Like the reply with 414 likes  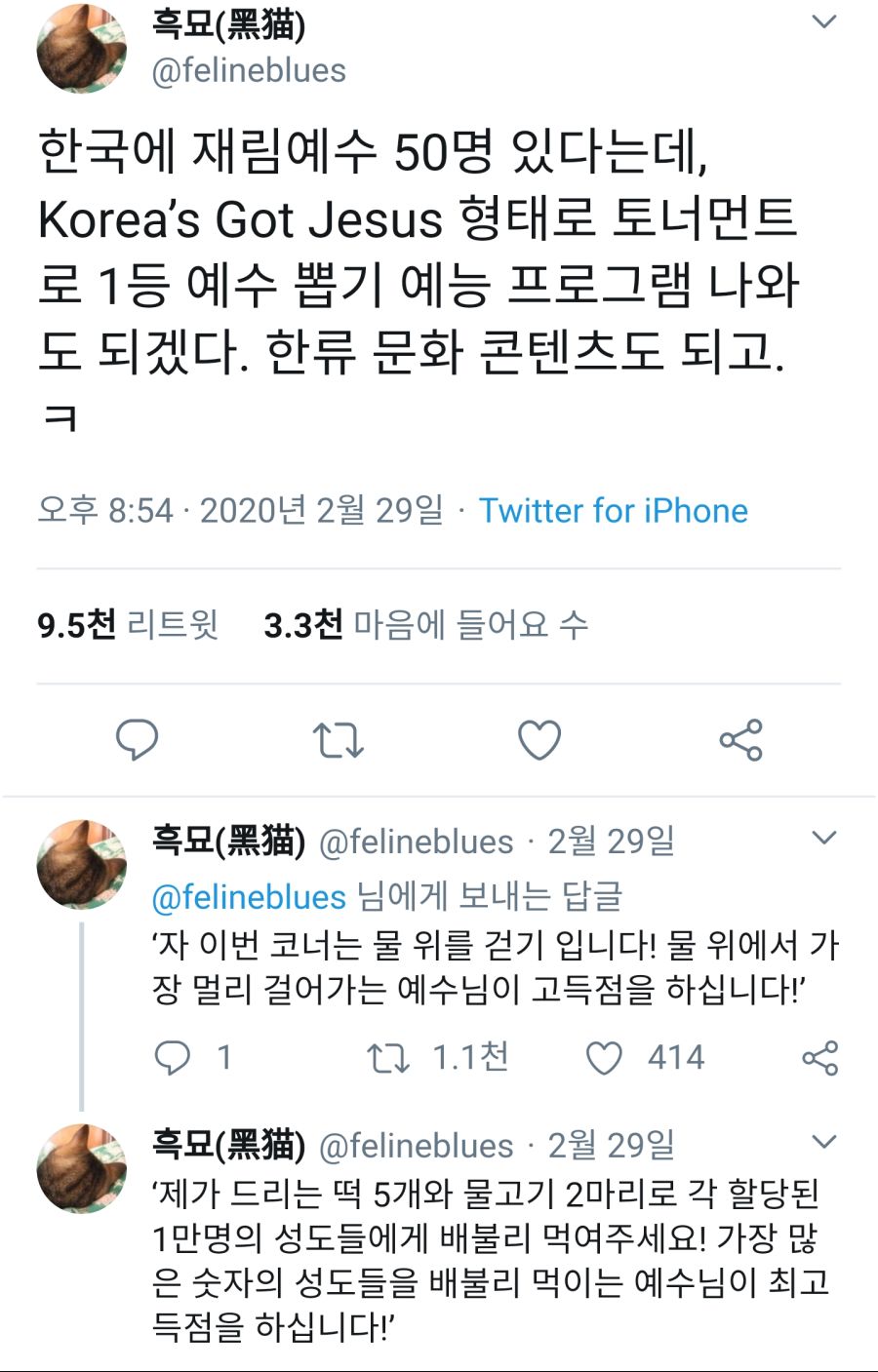tap(604, 1057)
